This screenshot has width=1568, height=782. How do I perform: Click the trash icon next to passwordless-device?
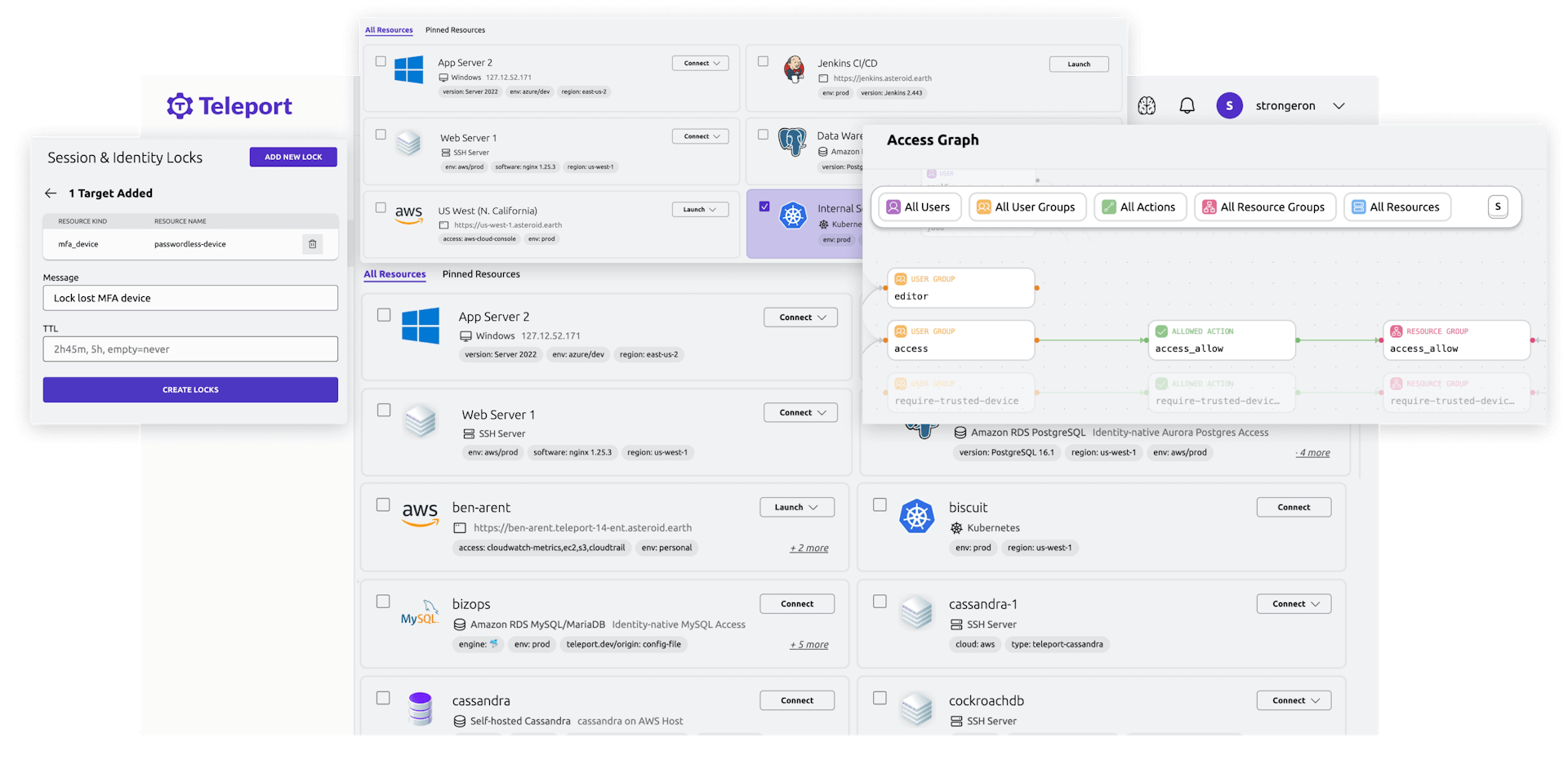(313, 243)
